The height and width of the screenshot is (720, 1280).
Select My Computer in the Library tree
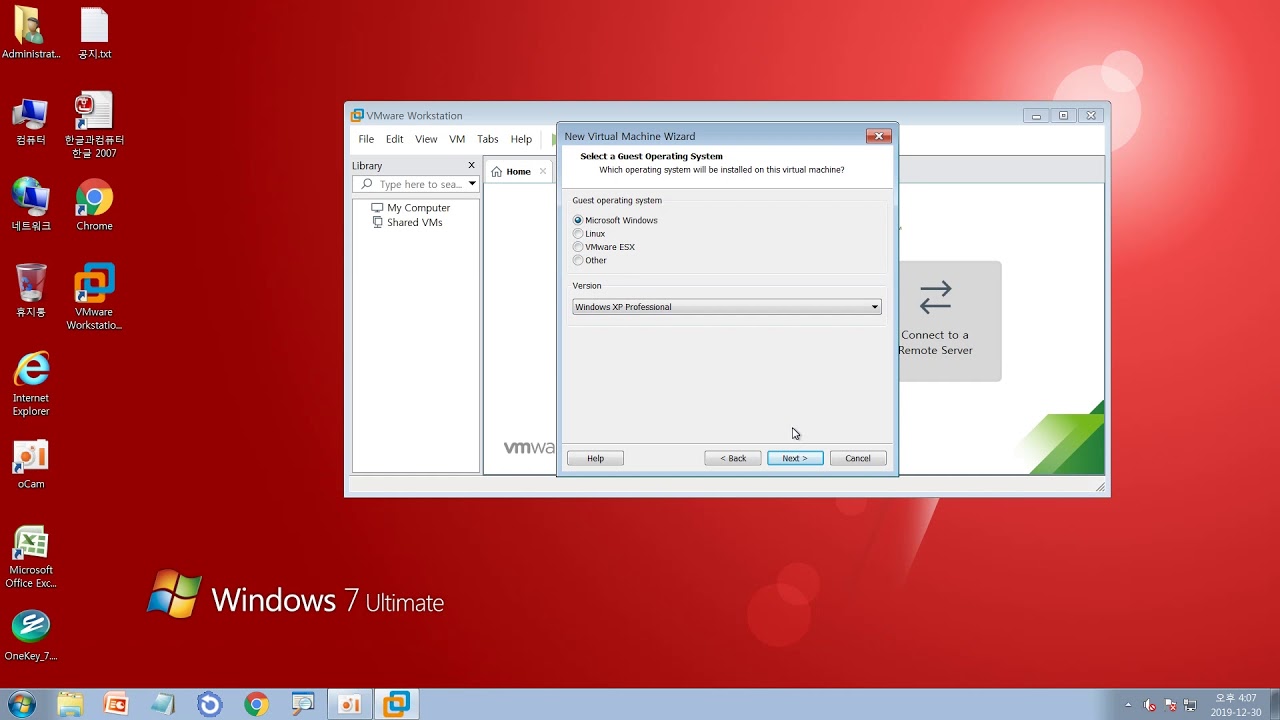[x=411, y=208]
